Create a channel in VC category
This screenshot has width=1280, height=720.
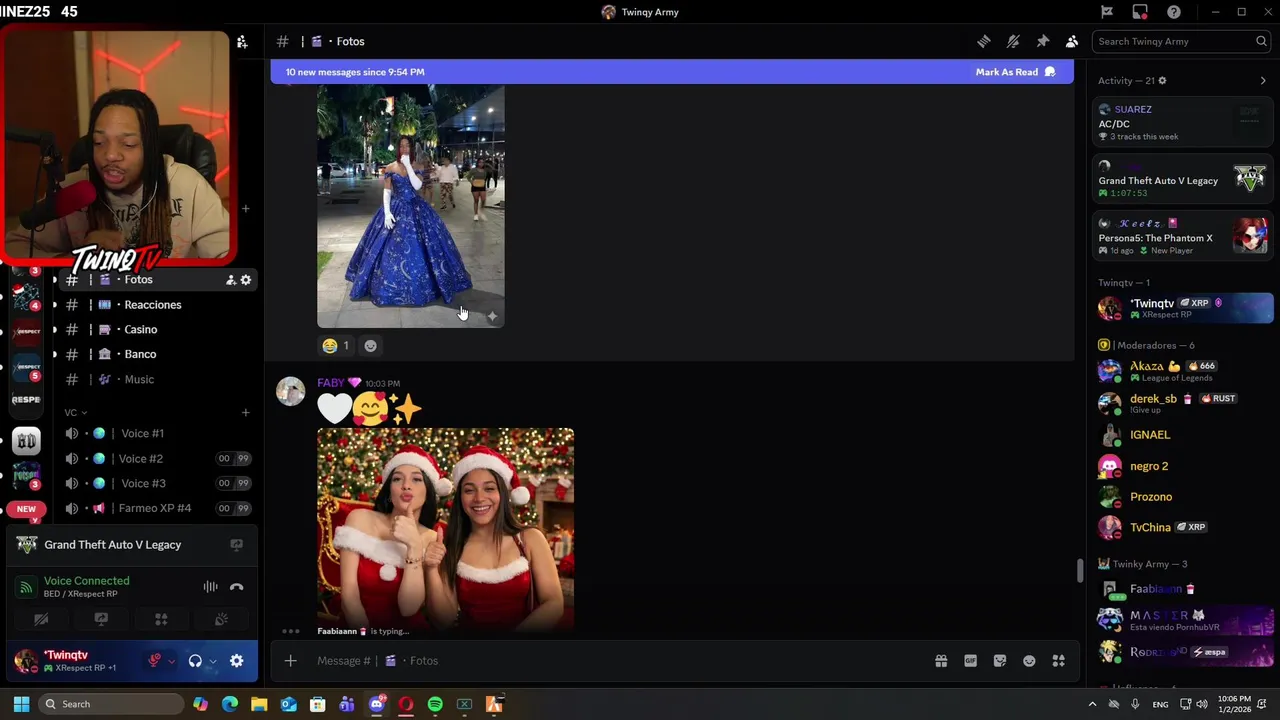246,412
